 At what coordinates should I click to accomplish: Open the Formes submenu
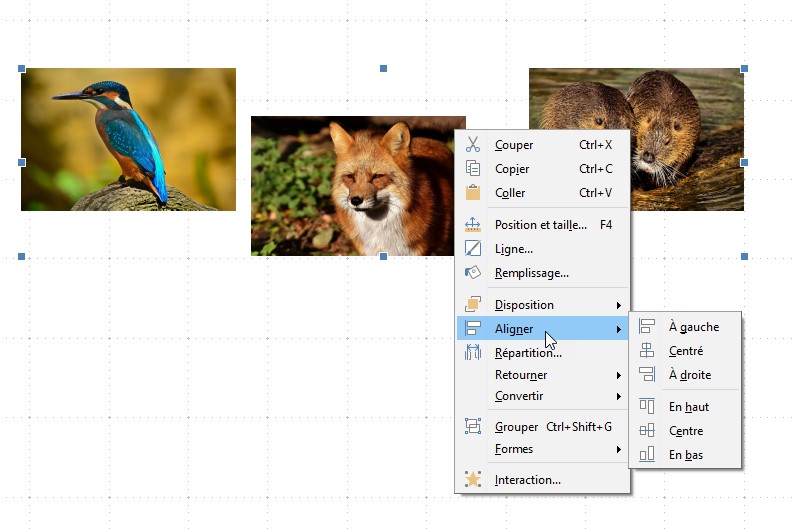click(514, 449)
